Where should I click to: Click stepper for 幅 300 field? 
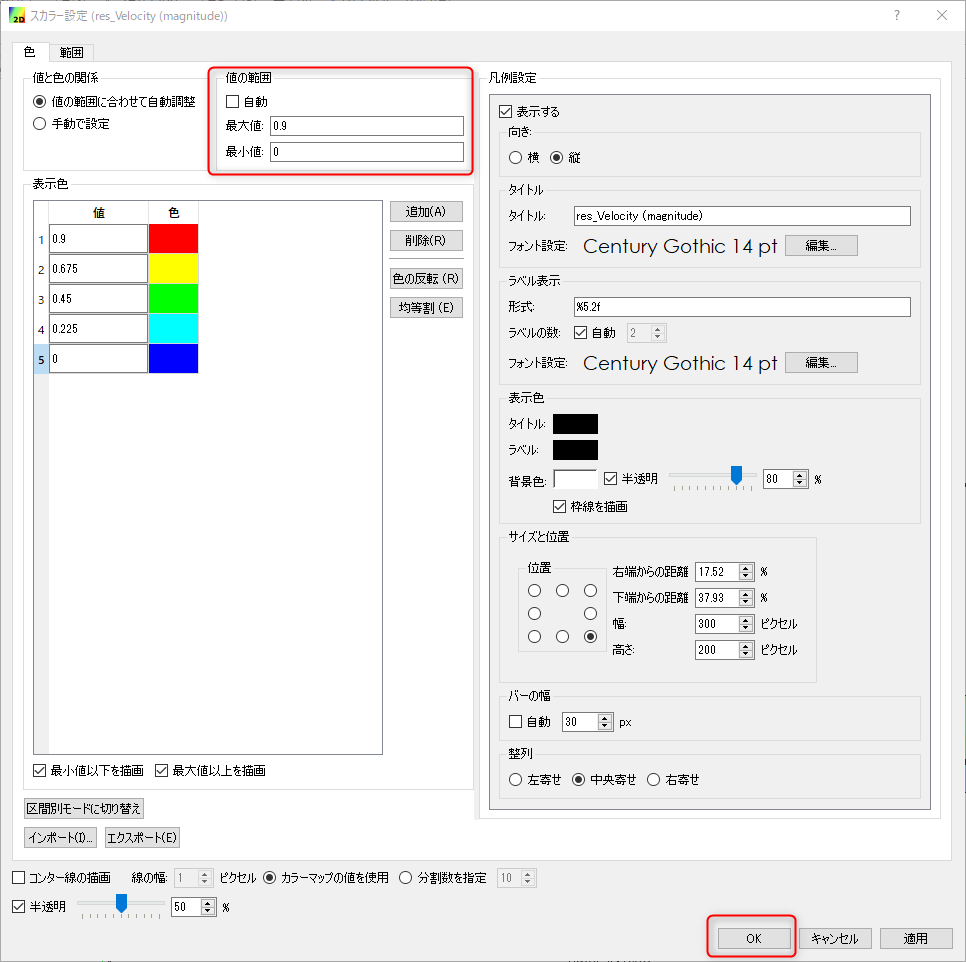pos(746,624)
